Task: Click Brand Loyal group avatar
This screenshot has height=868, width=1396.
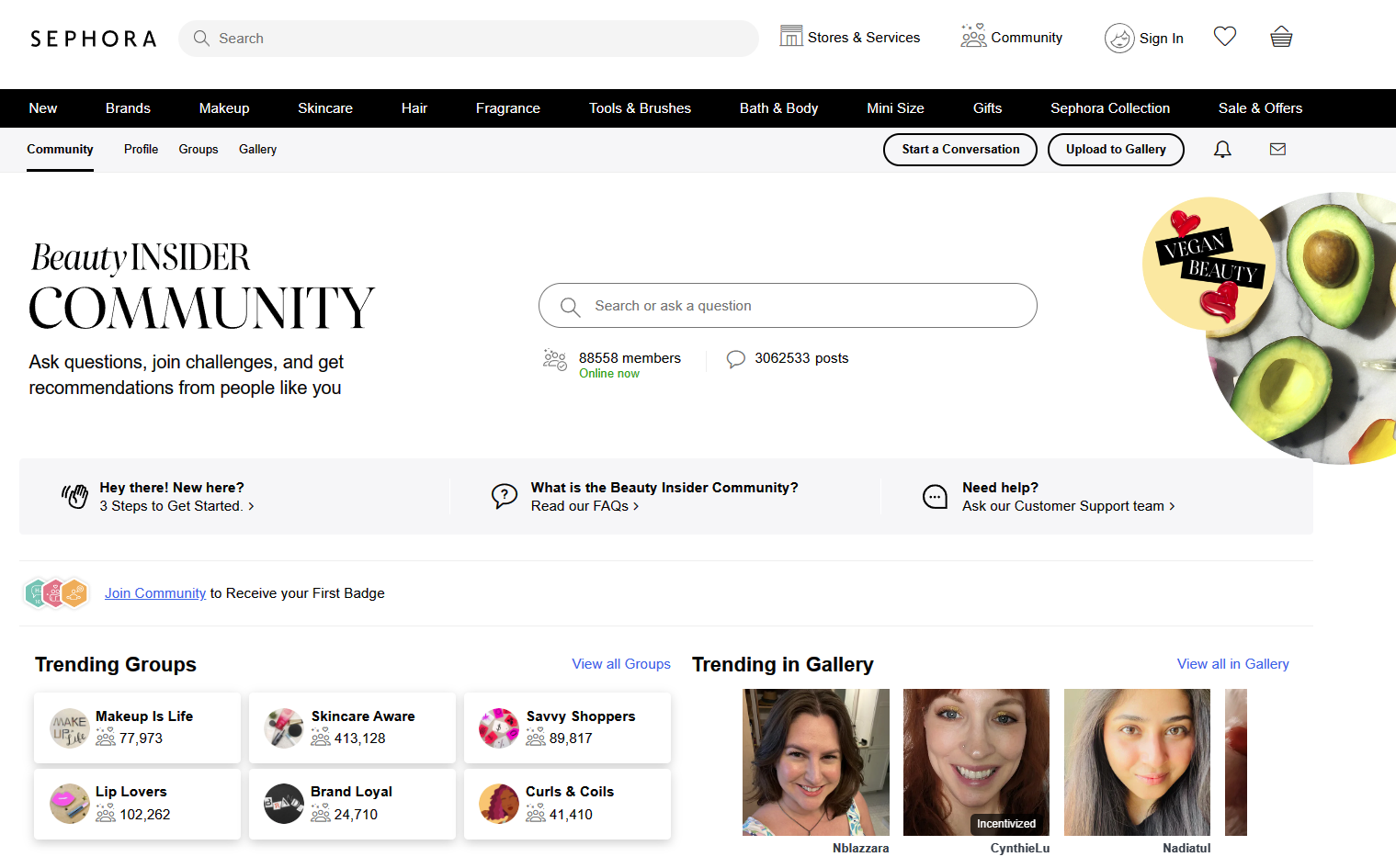Action: pos(284,804)
